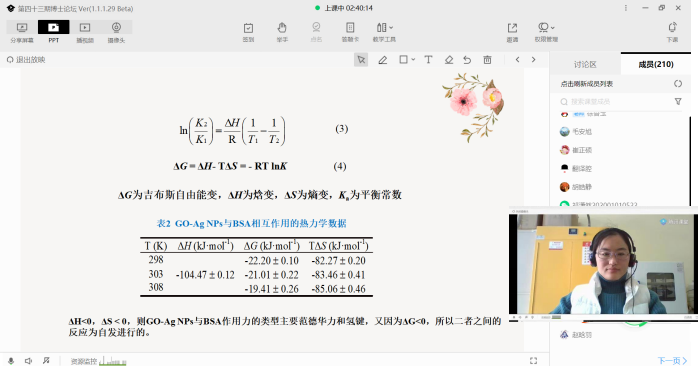Click exit slideshow button
Viewport: 699px width, 366px height.
click(26, 60)
